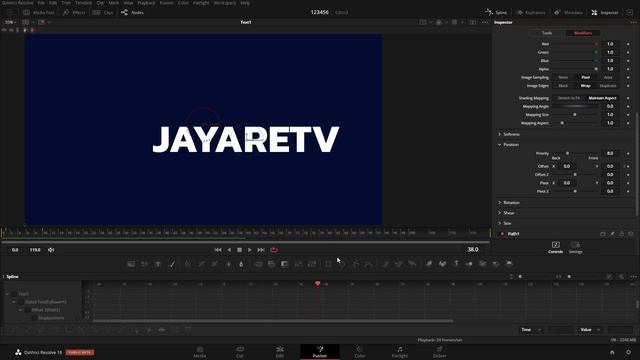
Task: Add a Renderer3D node from the toolbar
Action: 509,264
